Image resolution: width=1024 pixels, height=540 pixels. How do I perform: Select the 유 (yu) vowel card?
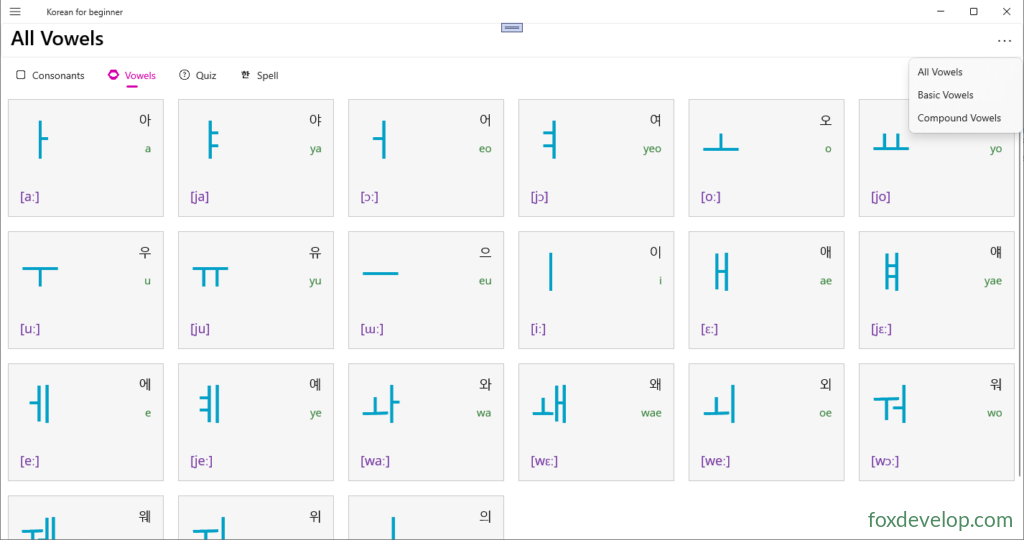(x=255, y=289)
